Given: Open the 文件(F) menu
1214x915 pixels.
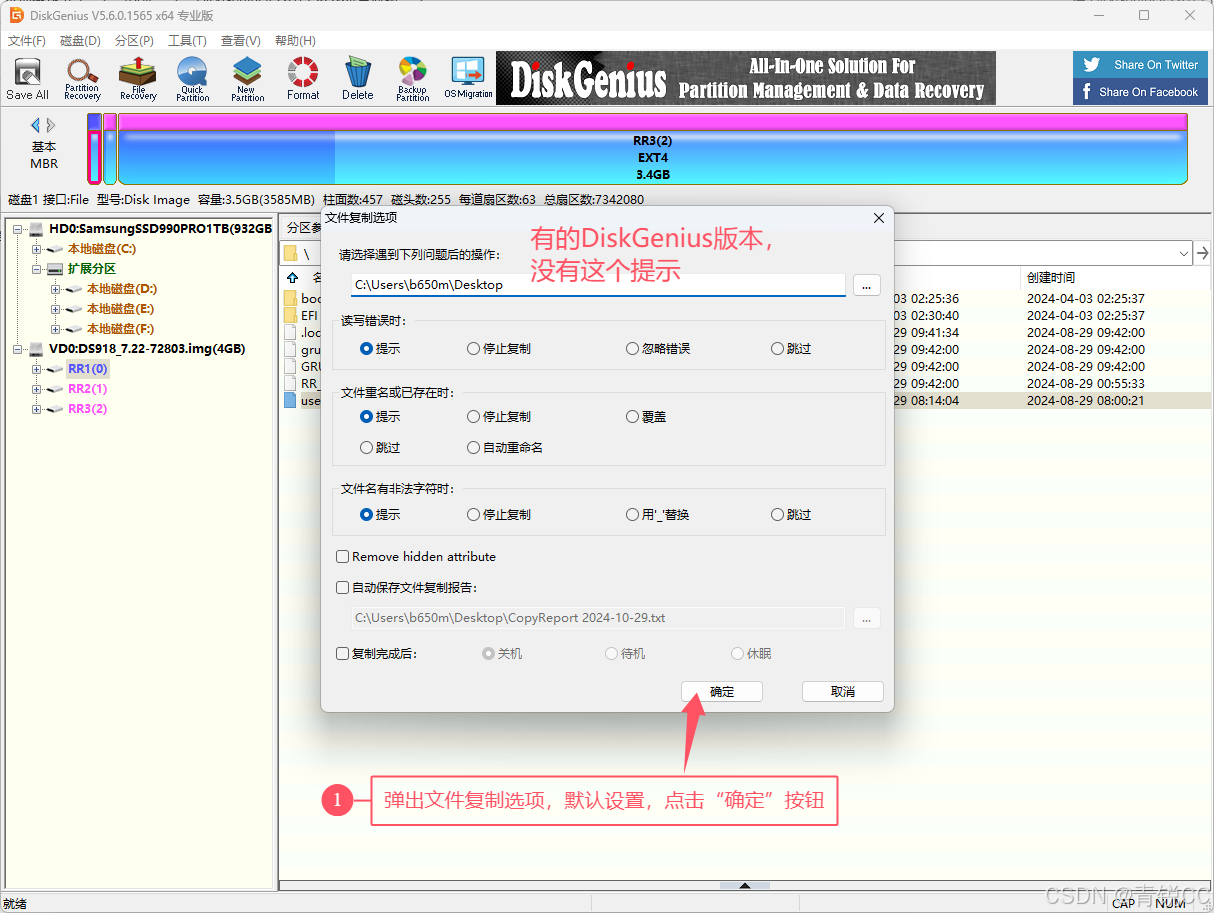Looking at the screenshot, I should point(27,41).
